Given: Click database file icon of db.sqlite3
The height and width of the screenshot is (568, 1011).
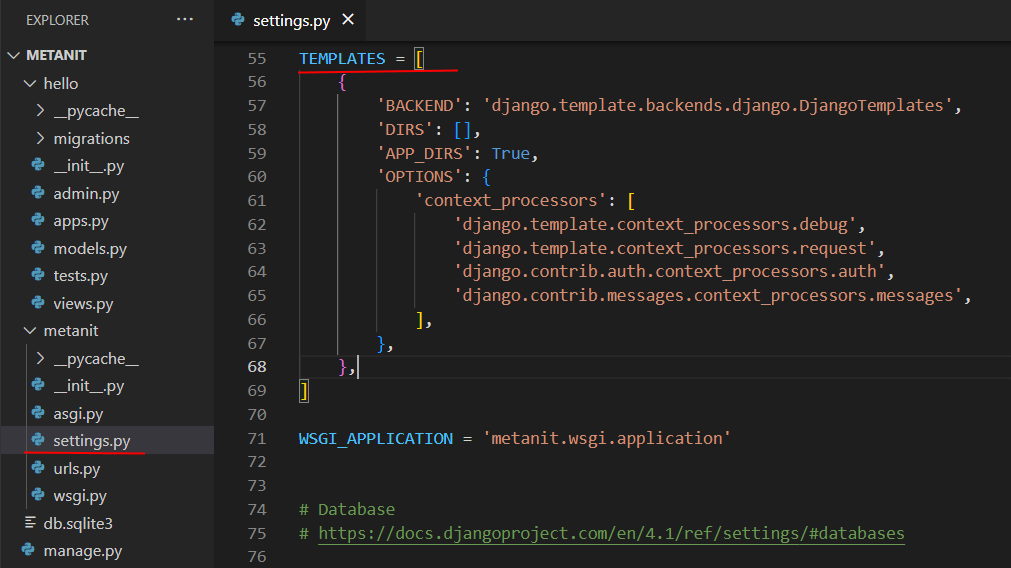Looking at the screenshot, I should pyautogui.click(x=30, y=522).
